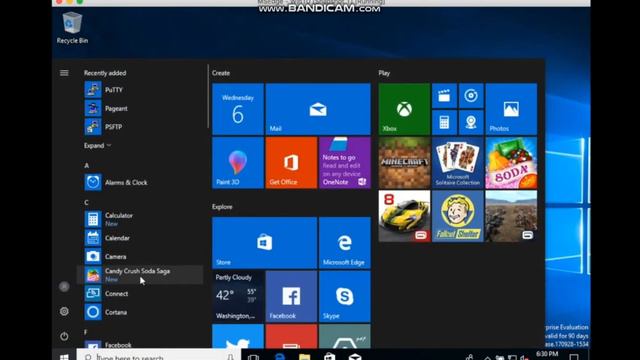Open Microsoft Solitaire Collection tile

tap(458, 162)
